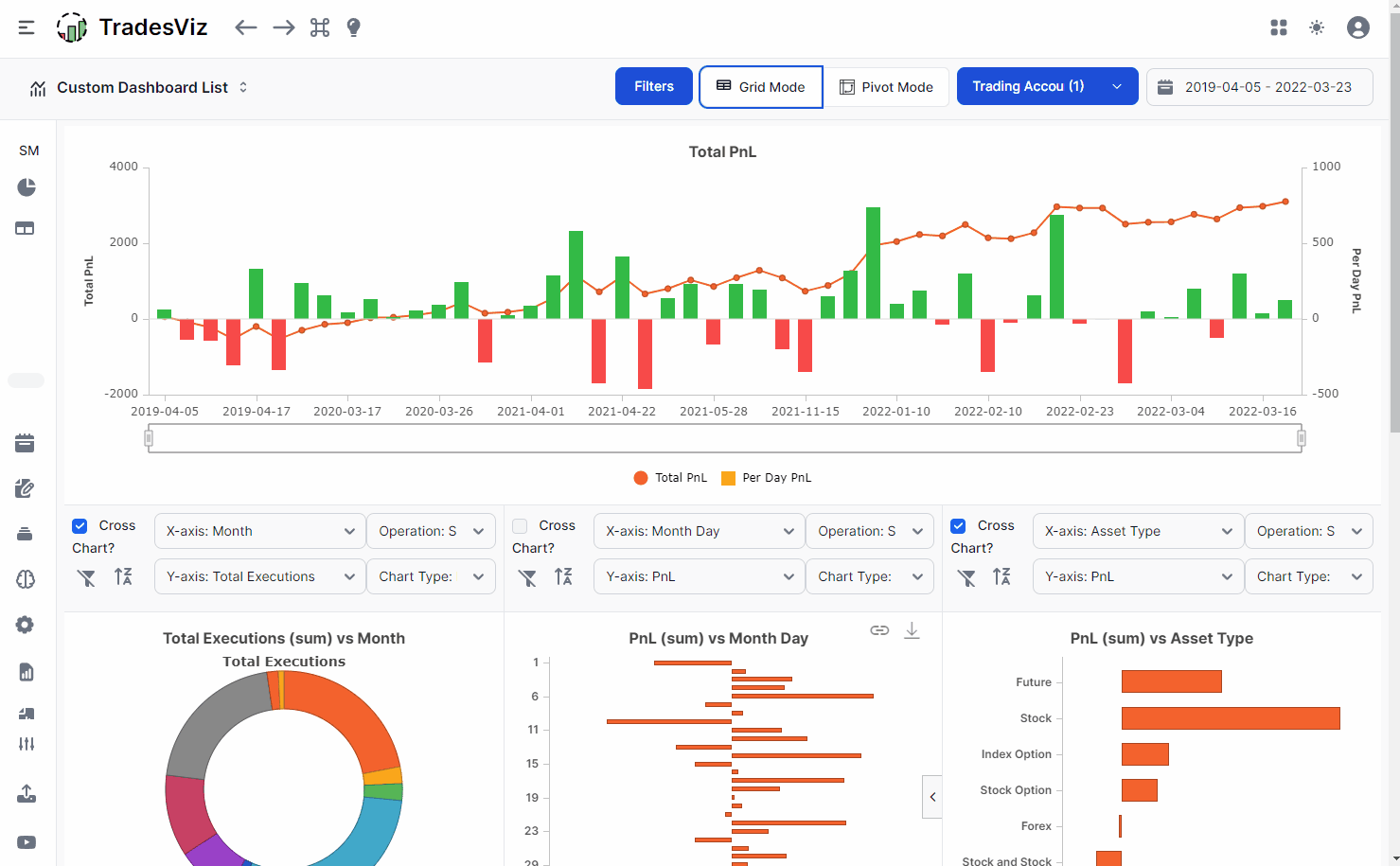The width and height of the screenshot is (1400, 866).
Task: Open Operation dropdown for Asset Type chart
Action: 1309,531
